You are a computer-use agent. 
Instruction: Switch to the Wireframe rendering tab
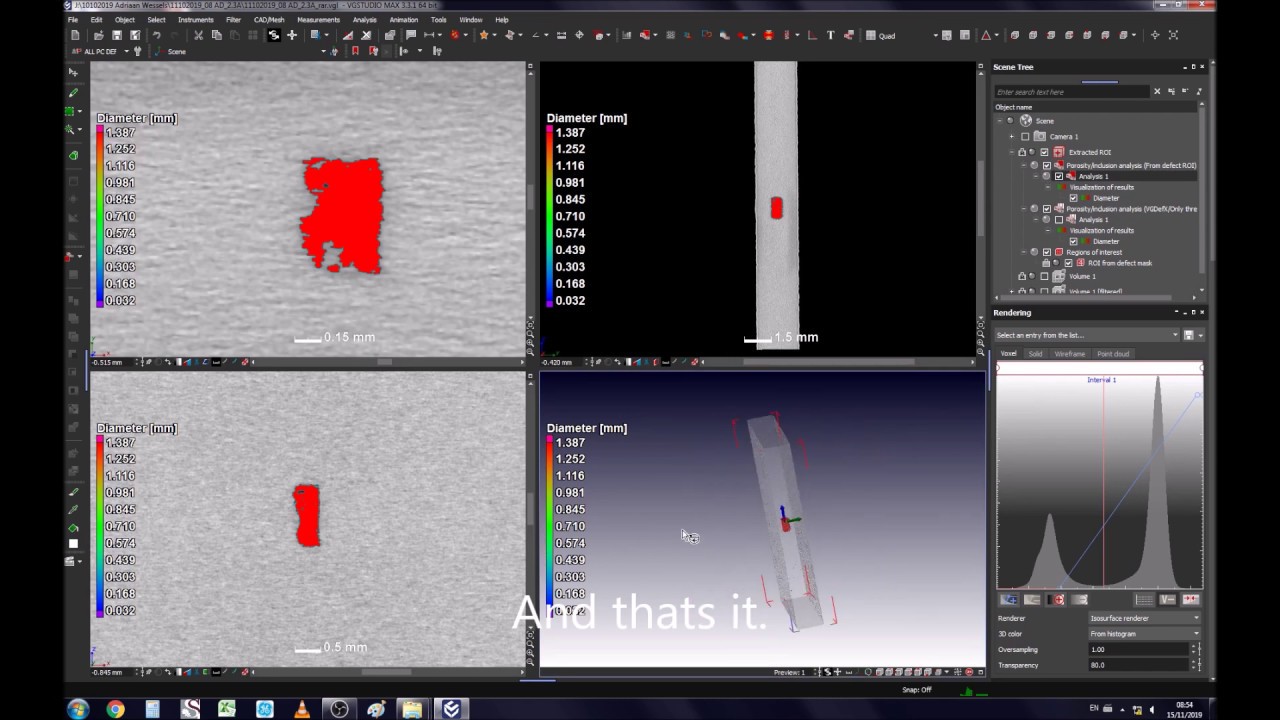click(x=1069, y=354)
